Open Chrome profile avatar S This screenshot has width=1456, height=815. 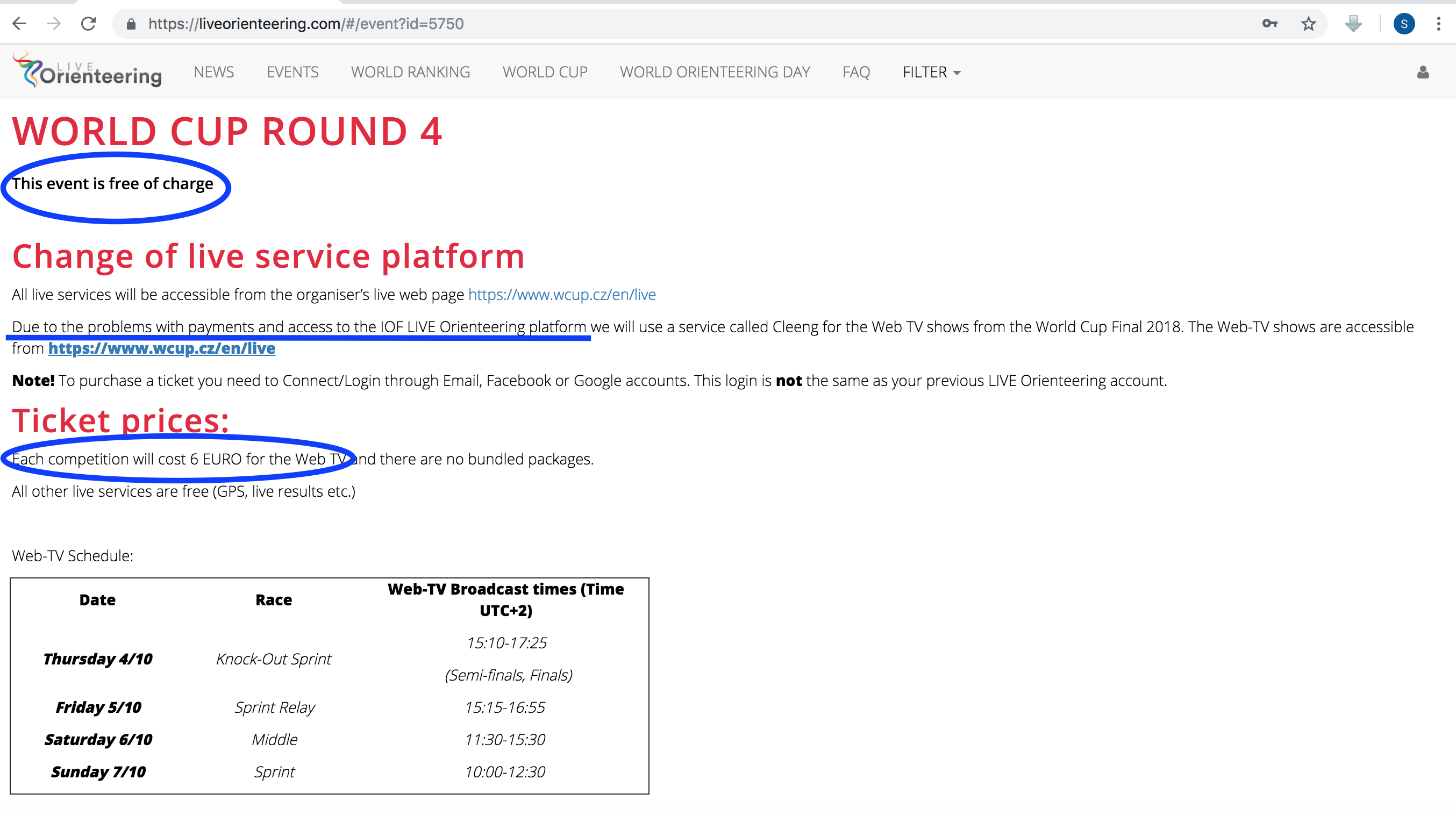1404,24
